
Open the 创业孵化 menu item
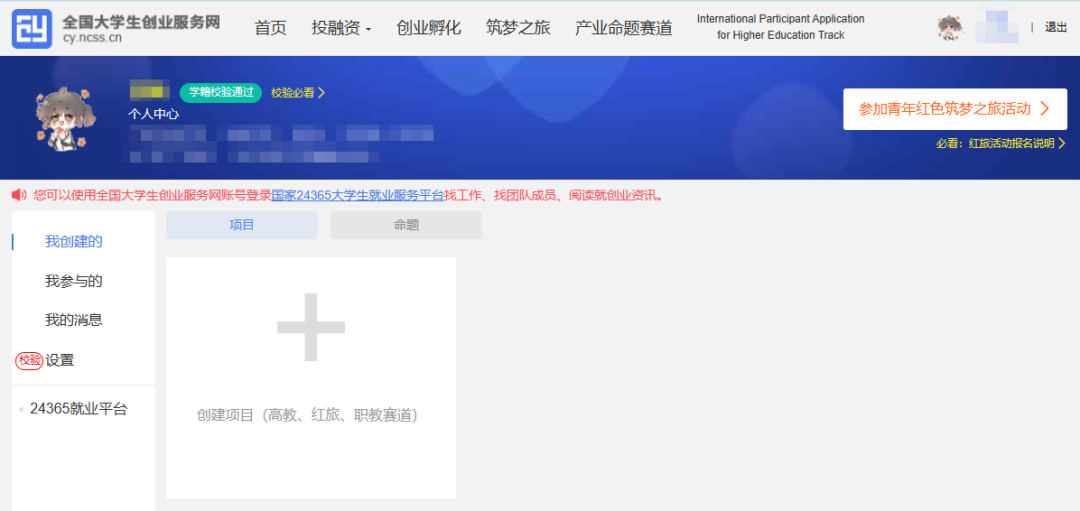click(428, 28)
